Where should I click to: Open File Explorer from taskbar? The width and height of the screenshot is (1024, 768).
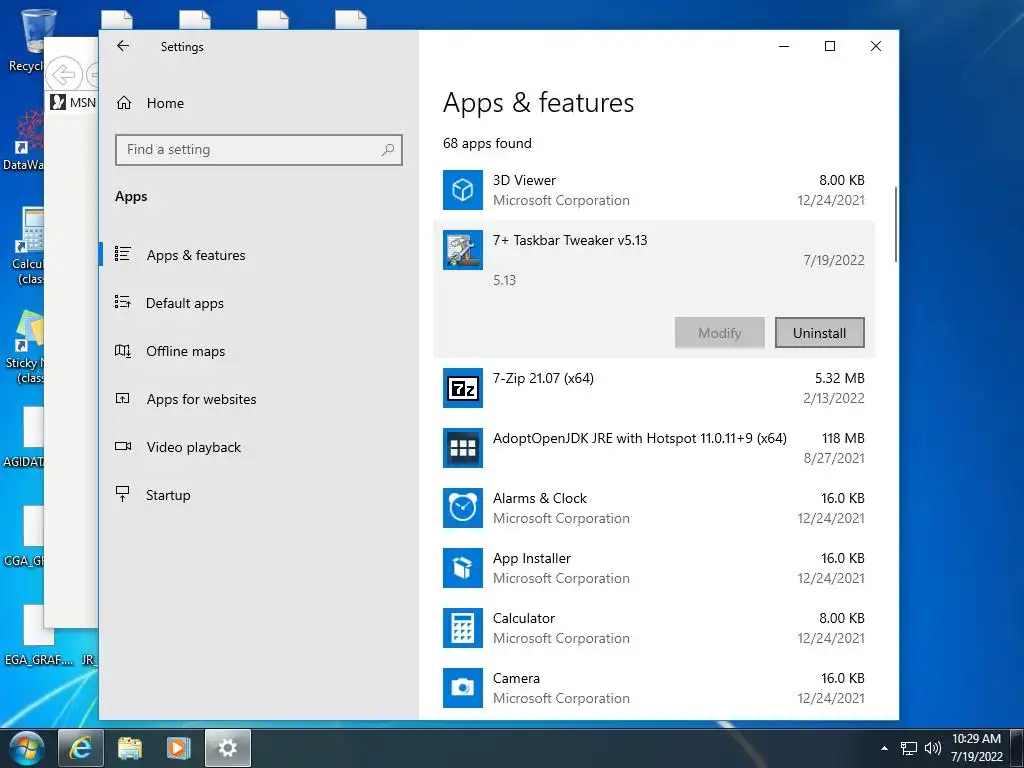click(130, 748)
